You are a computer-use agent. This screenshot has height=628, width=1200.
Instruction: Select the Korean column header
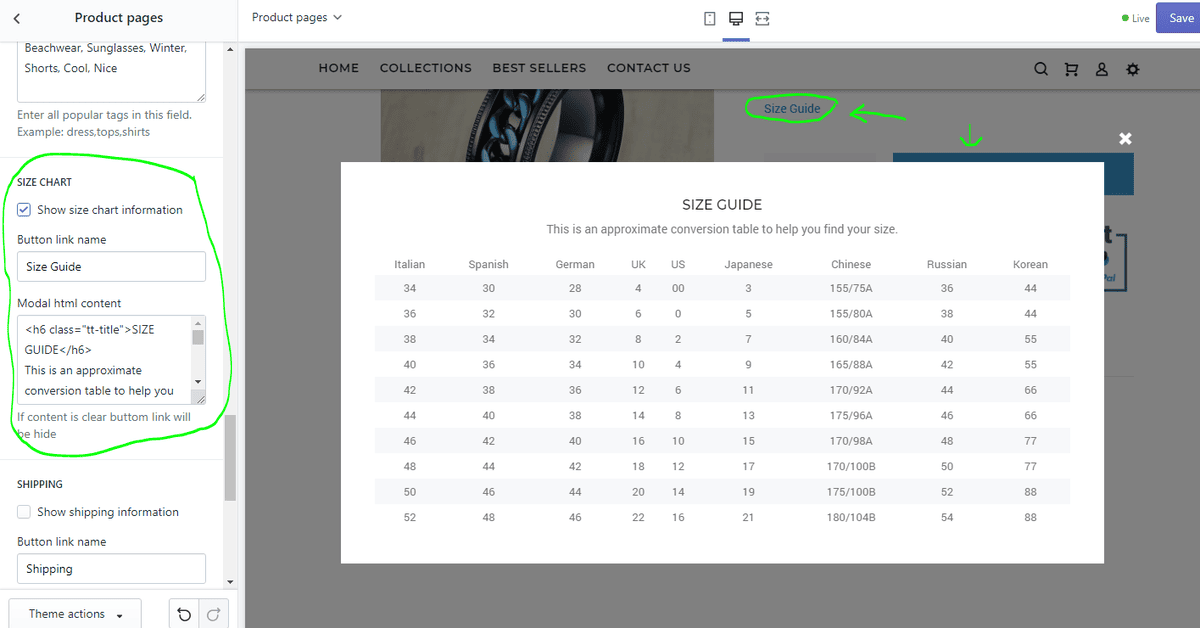1030,265
